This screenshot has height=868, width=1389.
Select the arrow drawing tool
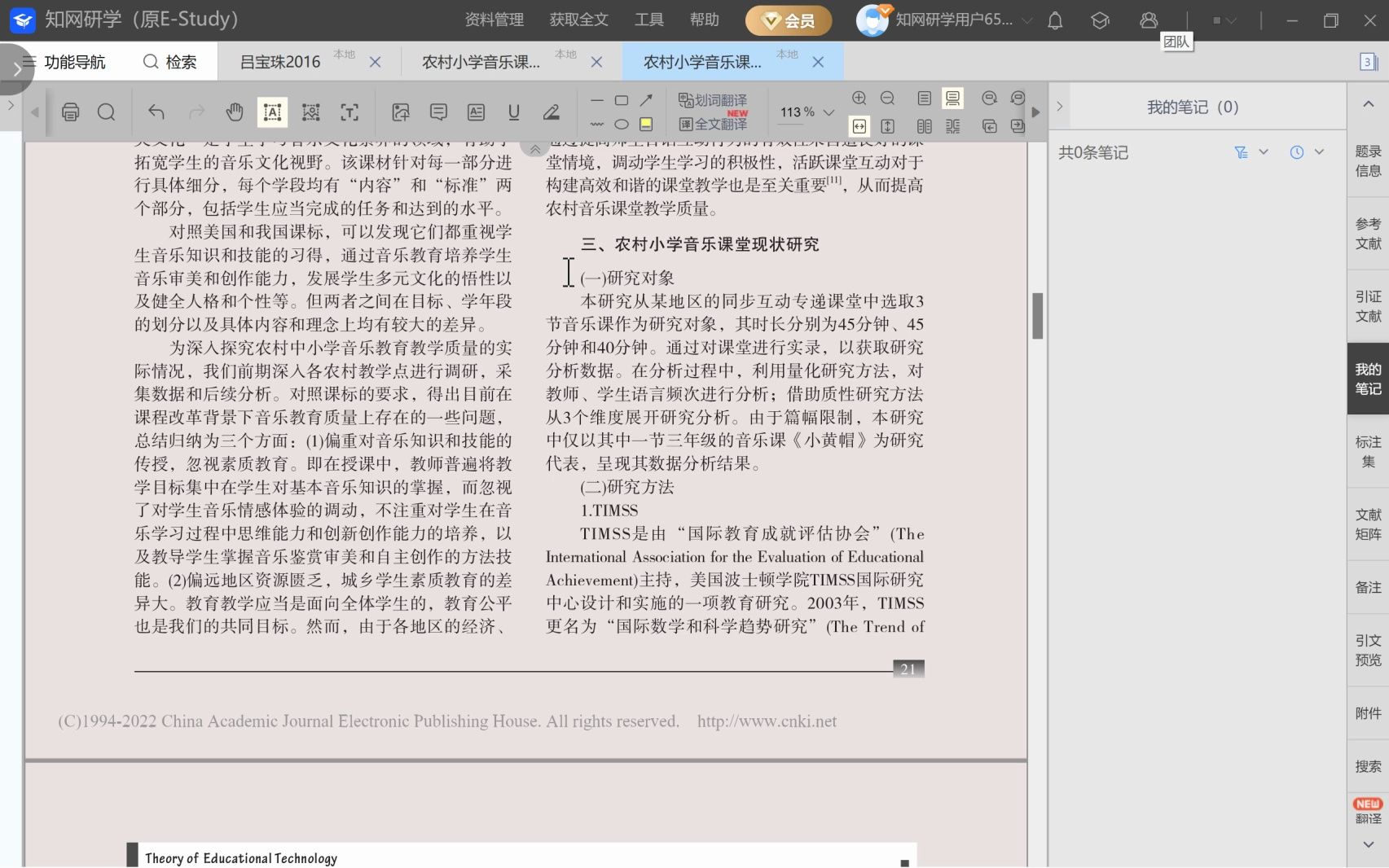[x=646, y=100]
